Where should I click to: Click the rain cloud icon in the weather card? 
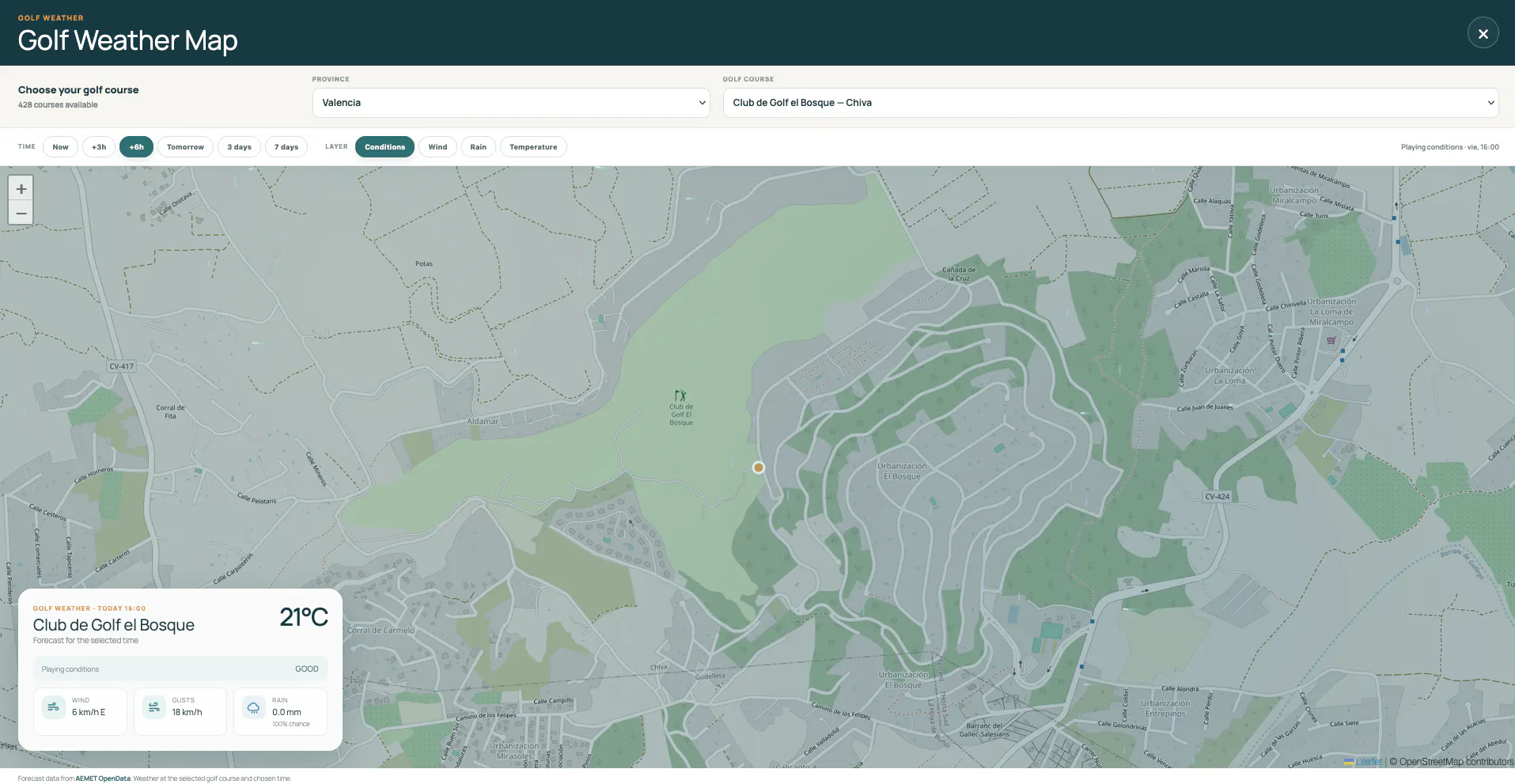click(254, 706)
